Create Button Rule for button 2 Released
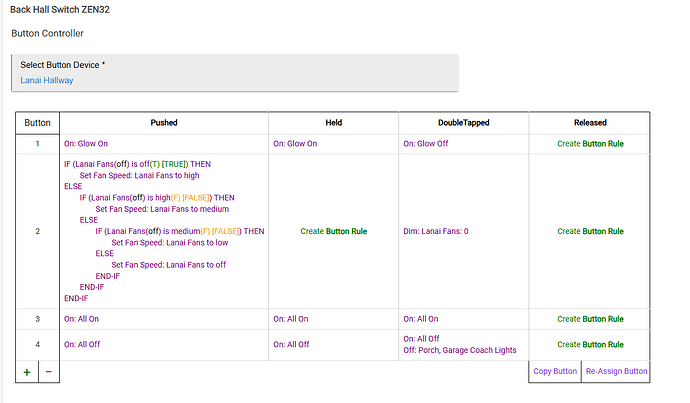This screenshot has height=403, width=690. (x=590, y=231)
